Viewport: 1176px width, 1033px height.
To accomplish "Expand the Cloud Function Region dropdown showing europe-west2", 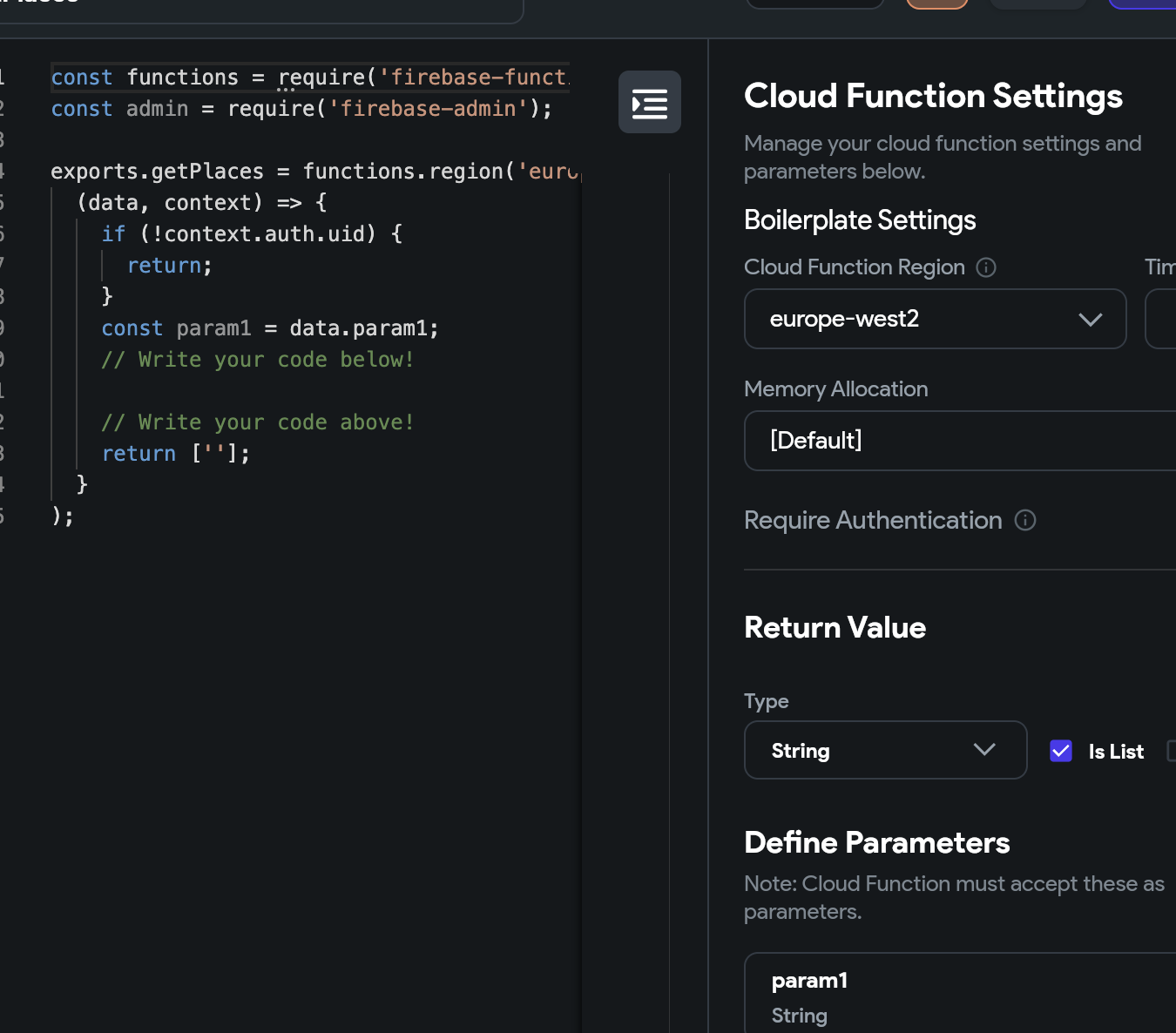I will coord(935,319).
